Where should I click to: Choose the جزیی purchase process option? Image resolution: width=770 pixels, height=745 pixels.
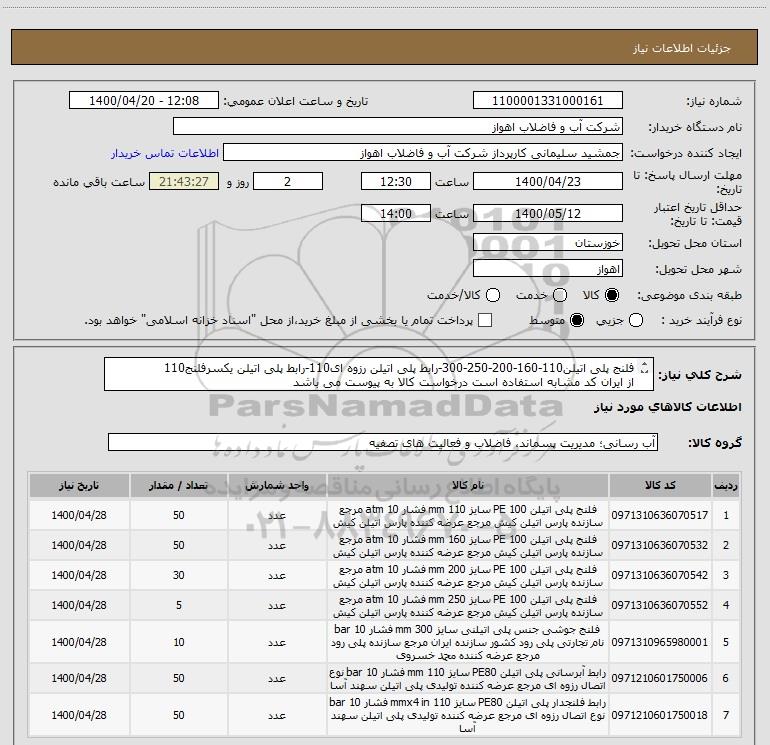636,320
